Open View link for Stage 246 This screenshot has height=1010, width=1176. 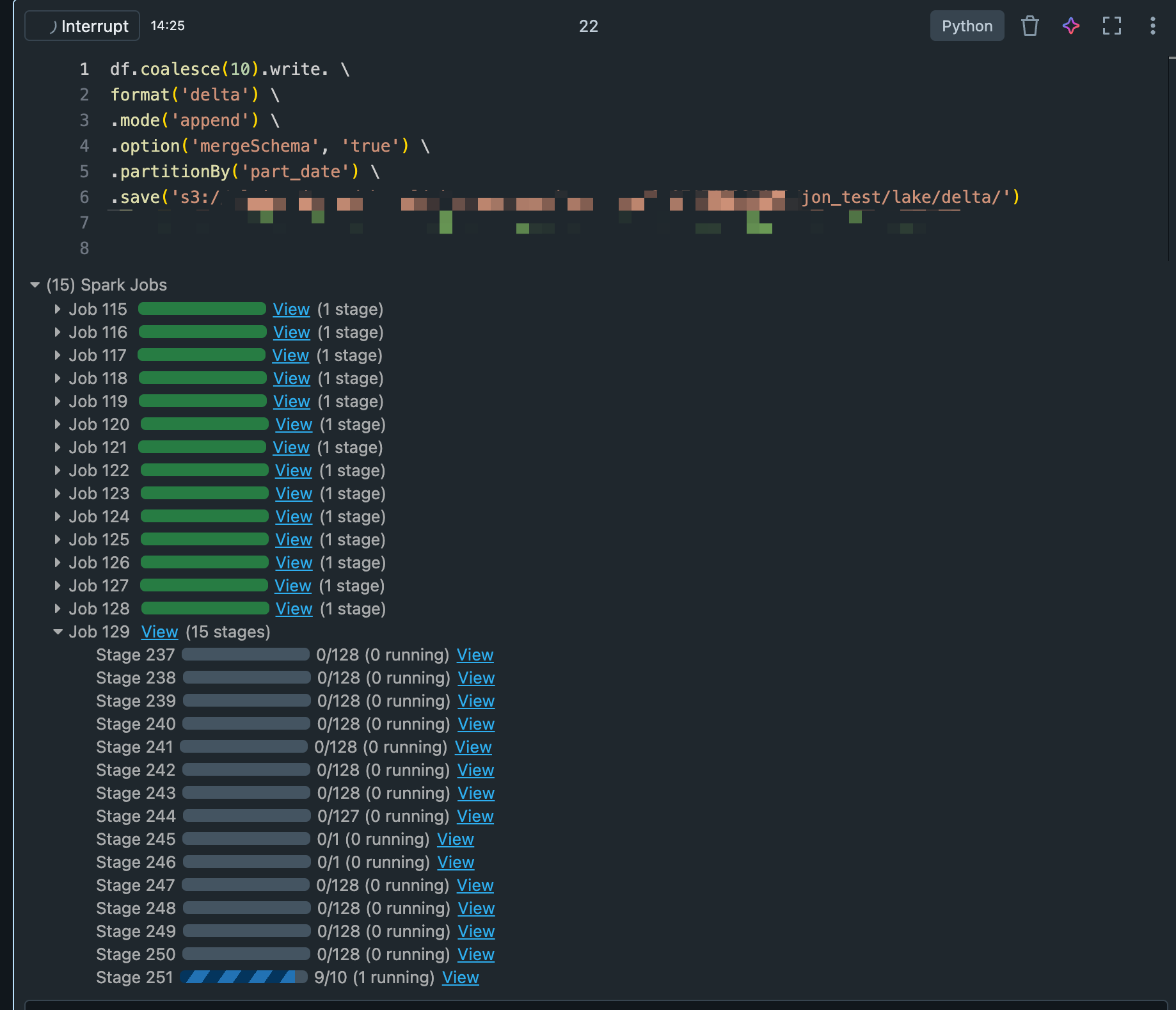coord(456,862)
